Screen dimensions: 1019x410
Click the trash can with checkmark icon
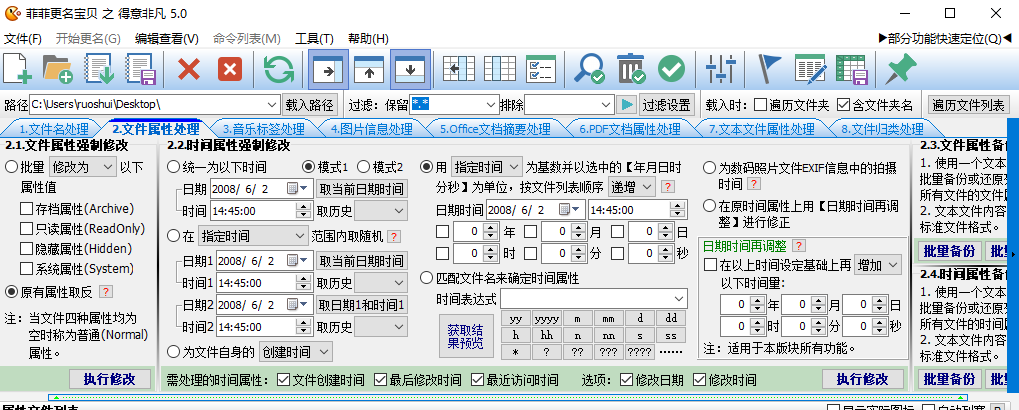pos(630,69)
